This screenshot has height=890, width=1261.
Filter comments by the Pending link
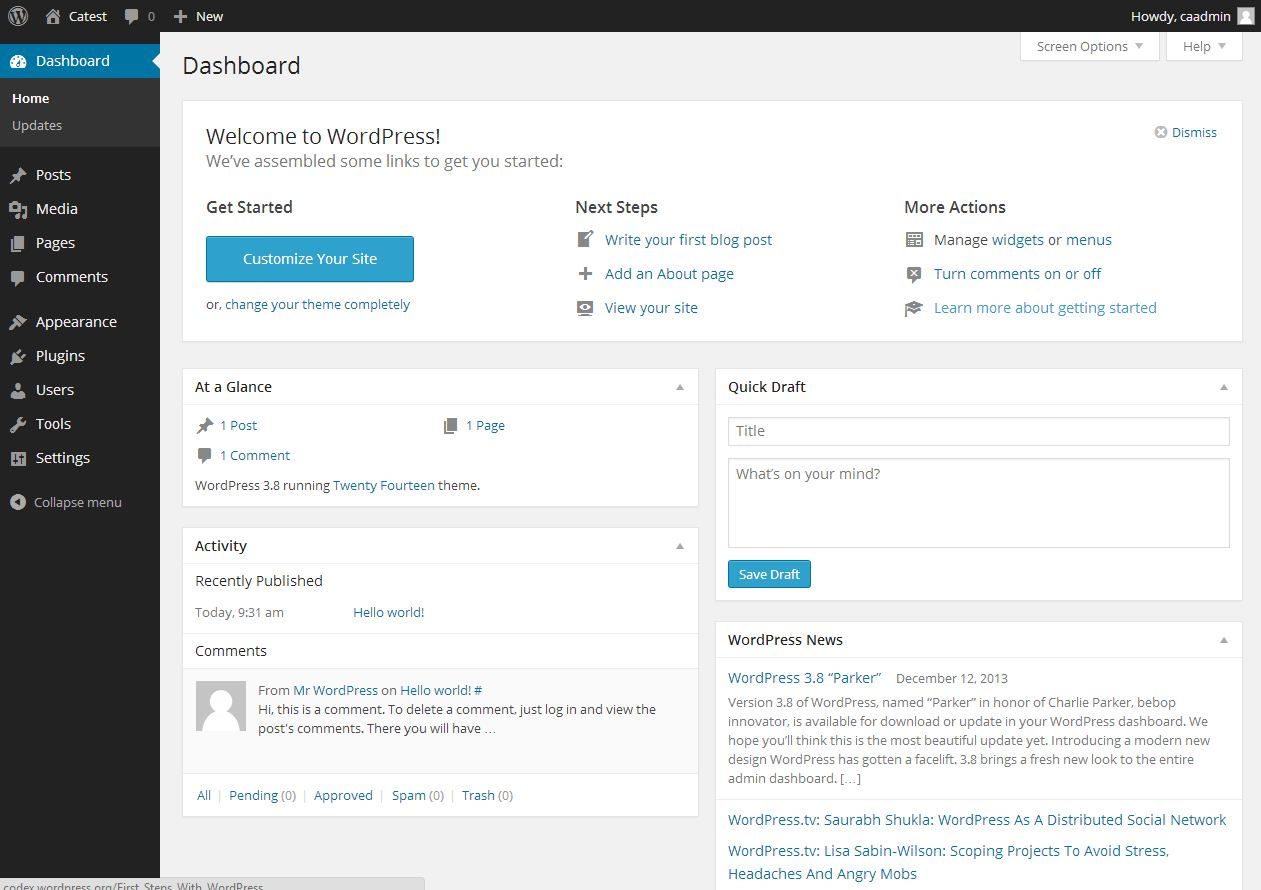tap(253, 796)
